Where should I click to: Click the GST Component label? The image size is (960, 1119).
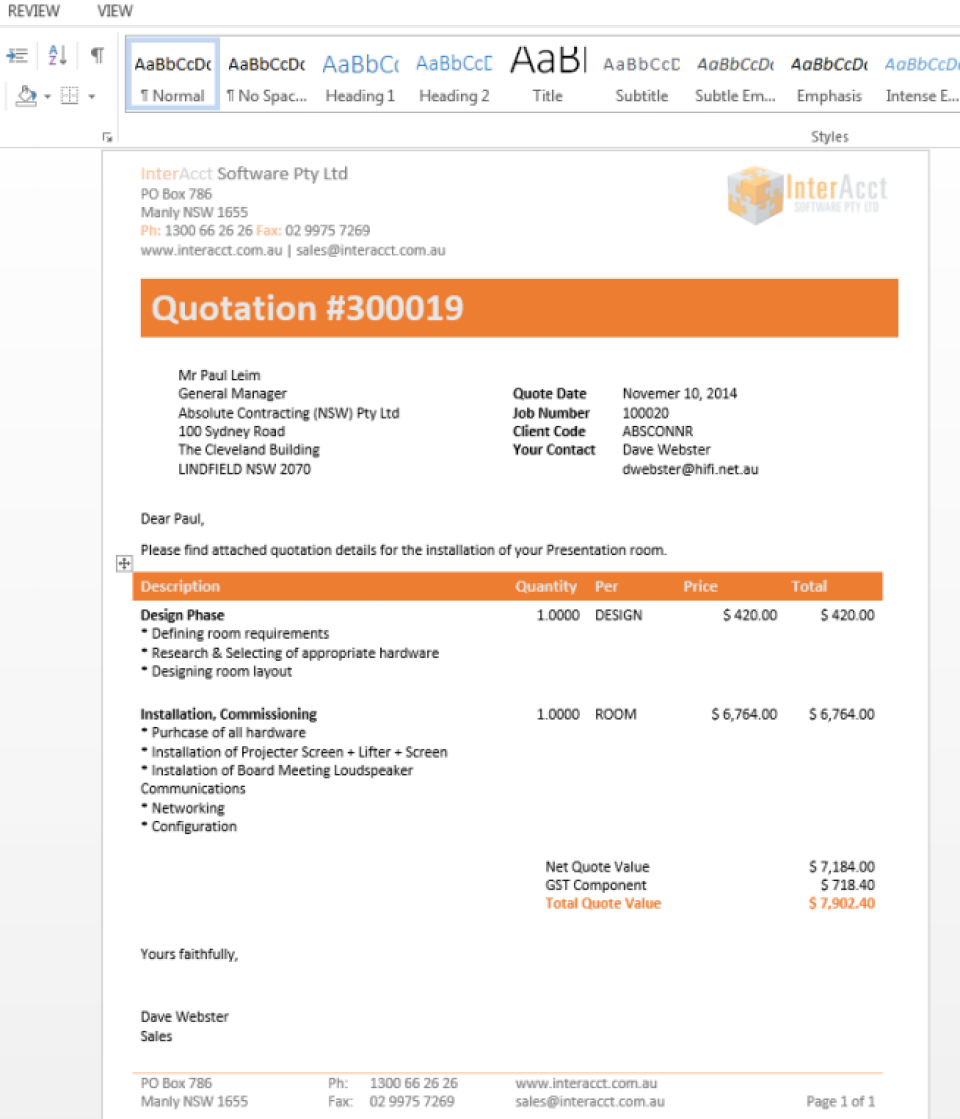coord(596,886)
